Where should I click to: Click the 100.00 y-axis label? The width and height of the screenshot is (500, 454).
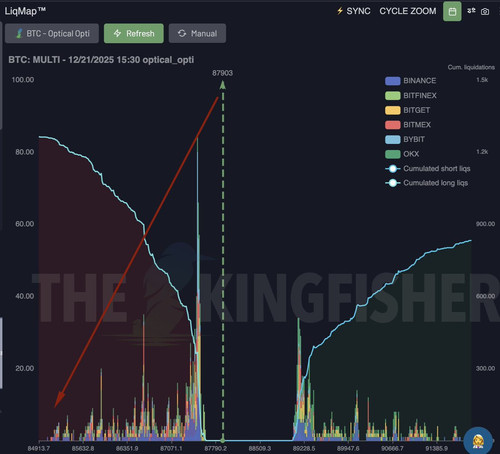click(x=23, y=80)
